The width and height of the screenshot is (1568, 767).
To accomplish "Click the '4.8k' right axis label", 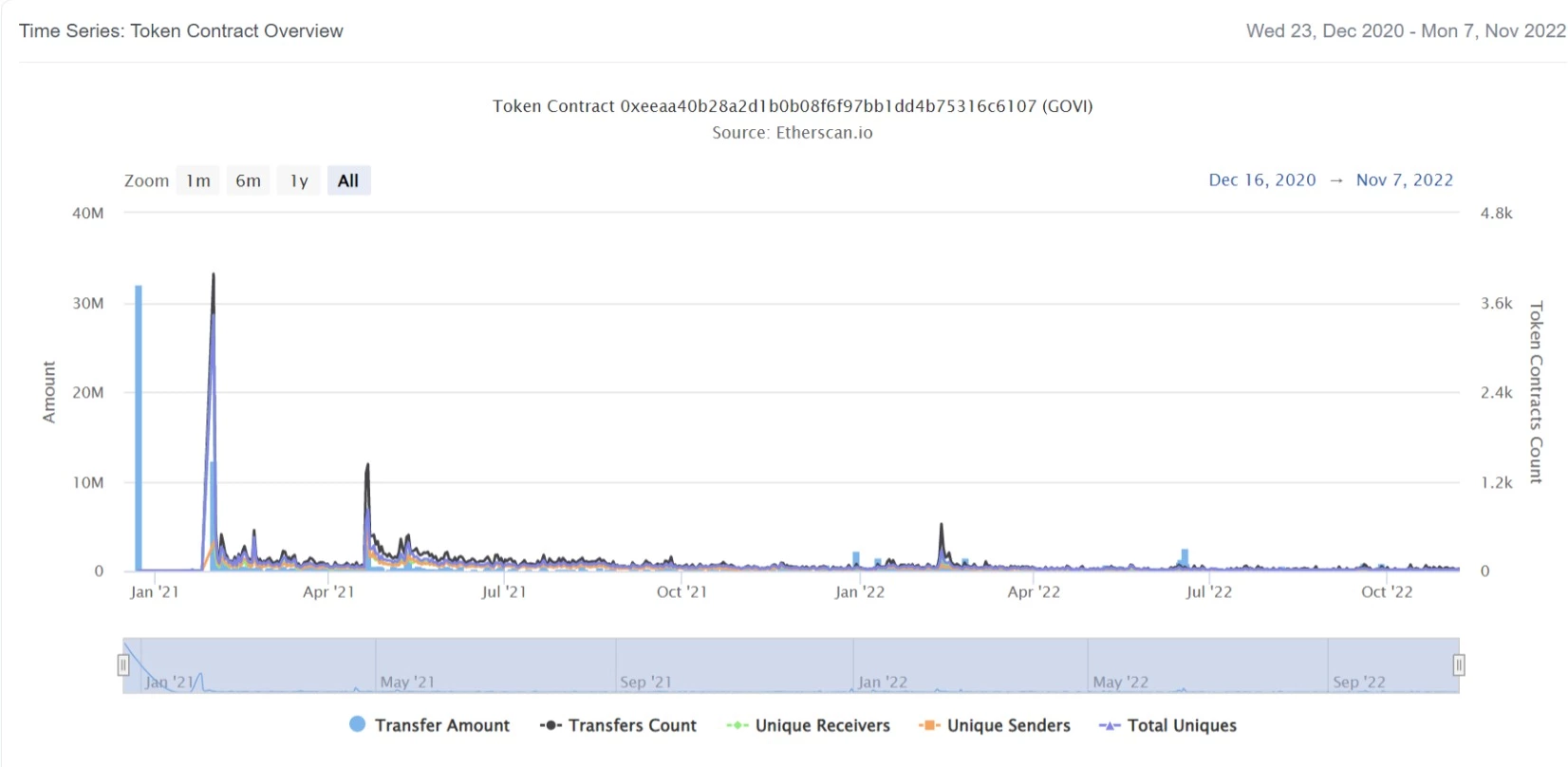I will 1497,214.
